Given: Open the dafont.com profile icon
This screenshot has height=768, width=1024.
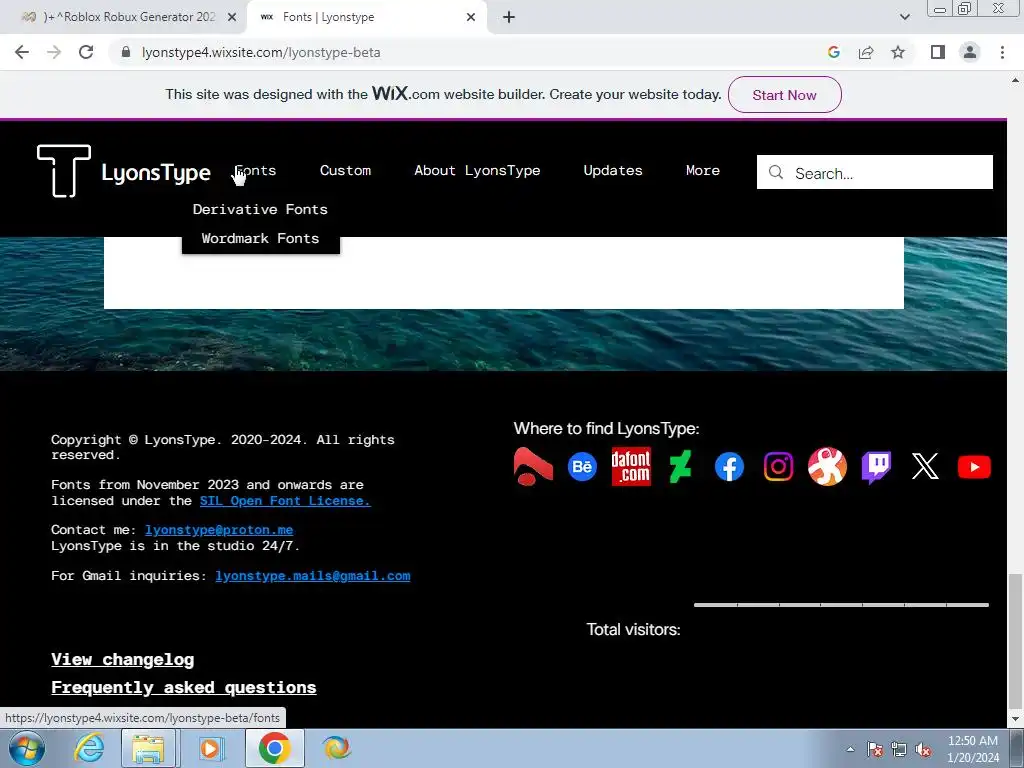Looking at the screenshot, I should coord(631,466).
